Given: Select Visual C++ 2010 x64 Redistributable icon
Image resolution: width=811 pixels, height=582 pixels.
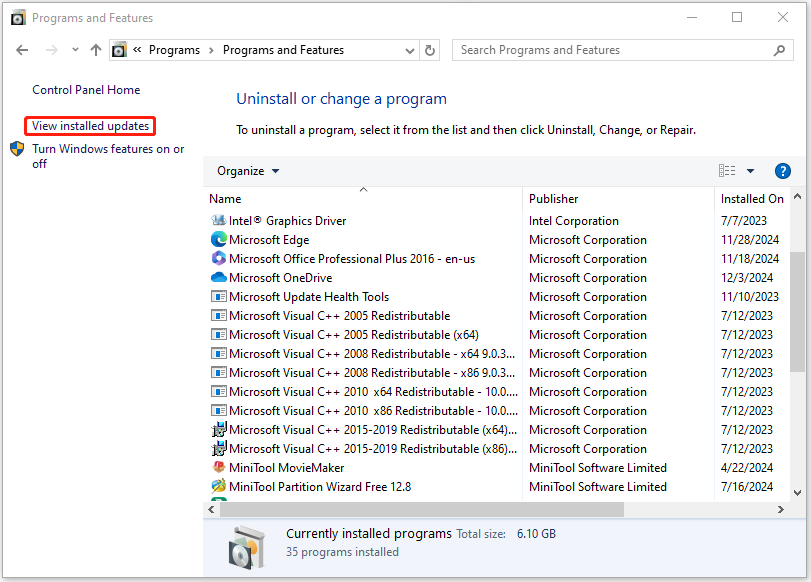Looking at the screenshot, I should 219,392.
